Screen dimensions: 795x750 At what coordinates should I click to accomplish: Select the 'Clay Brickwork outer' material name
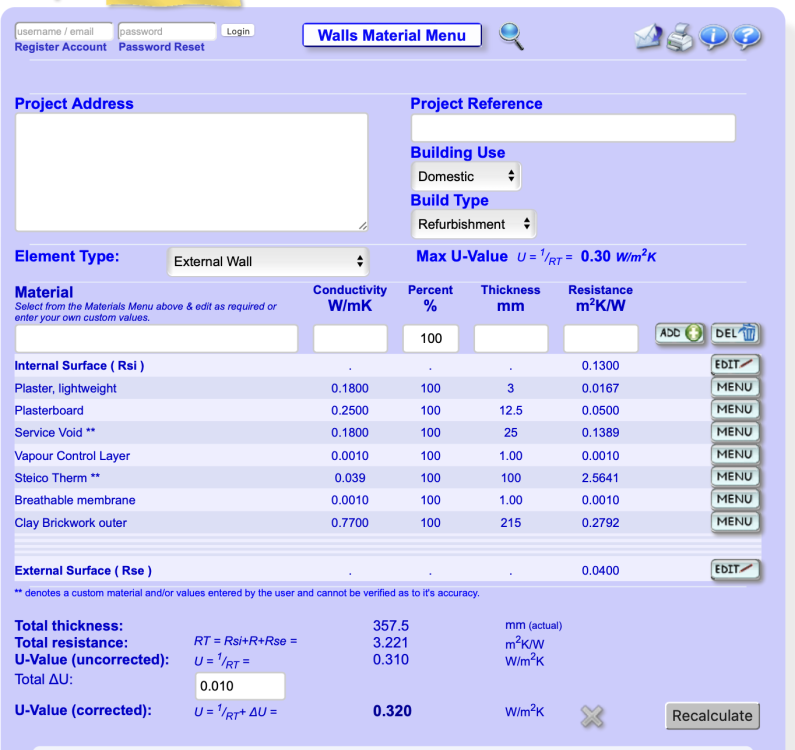(x=70, y=523)
